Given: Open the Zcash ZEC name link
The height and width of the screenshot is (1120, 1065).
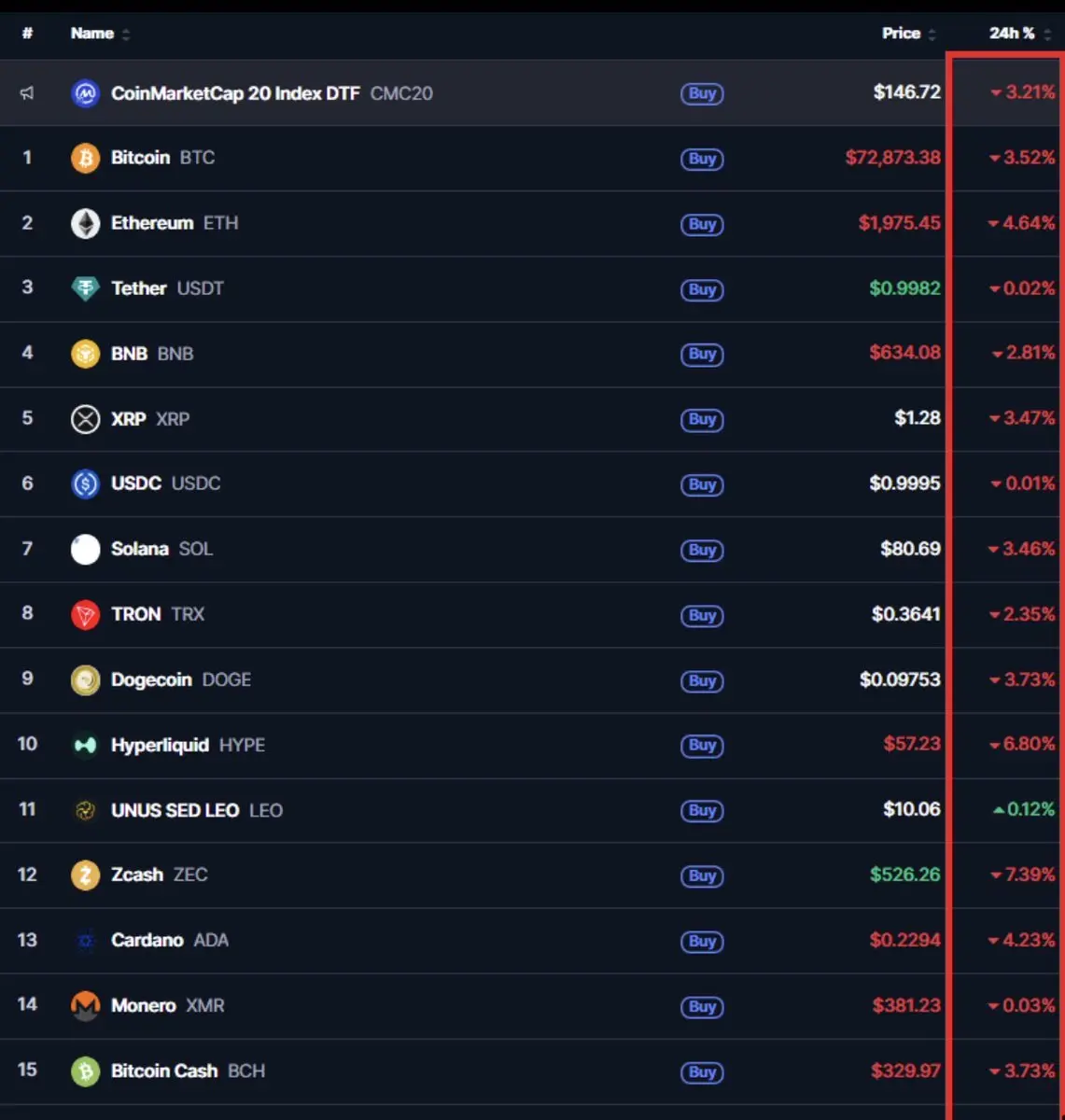Looking at the screenshot, I should click(159, 875).
